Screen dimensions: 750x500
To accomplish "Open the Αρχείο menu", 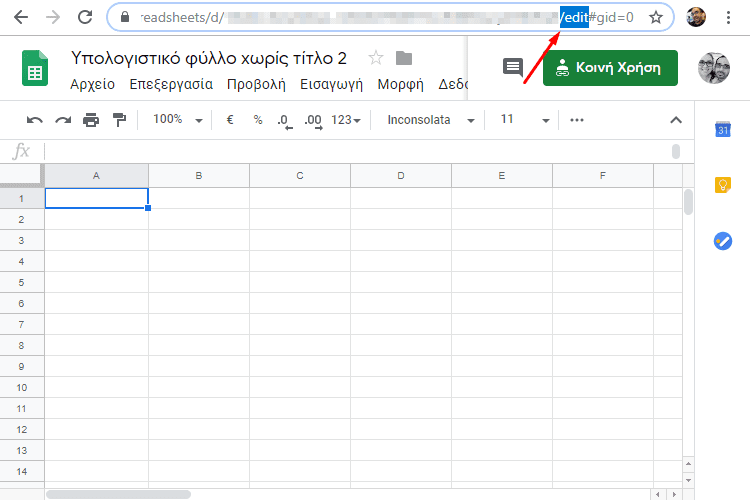I will (92, 85).
